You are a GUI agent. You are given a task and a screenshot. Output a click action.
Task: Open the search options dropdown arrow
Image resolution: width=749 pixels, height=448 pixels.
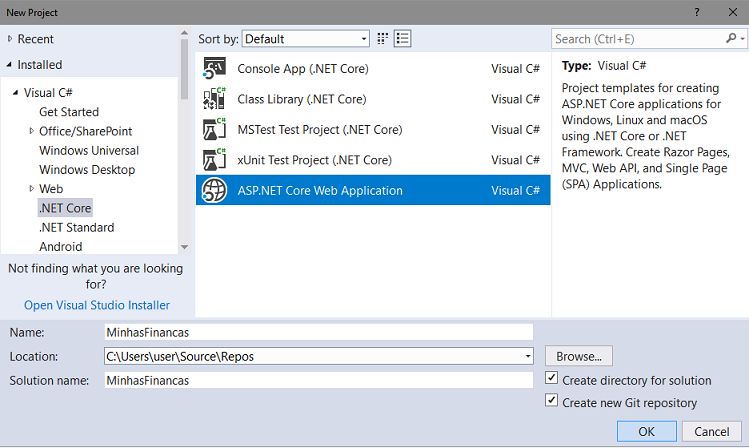[x=742, y=39]
